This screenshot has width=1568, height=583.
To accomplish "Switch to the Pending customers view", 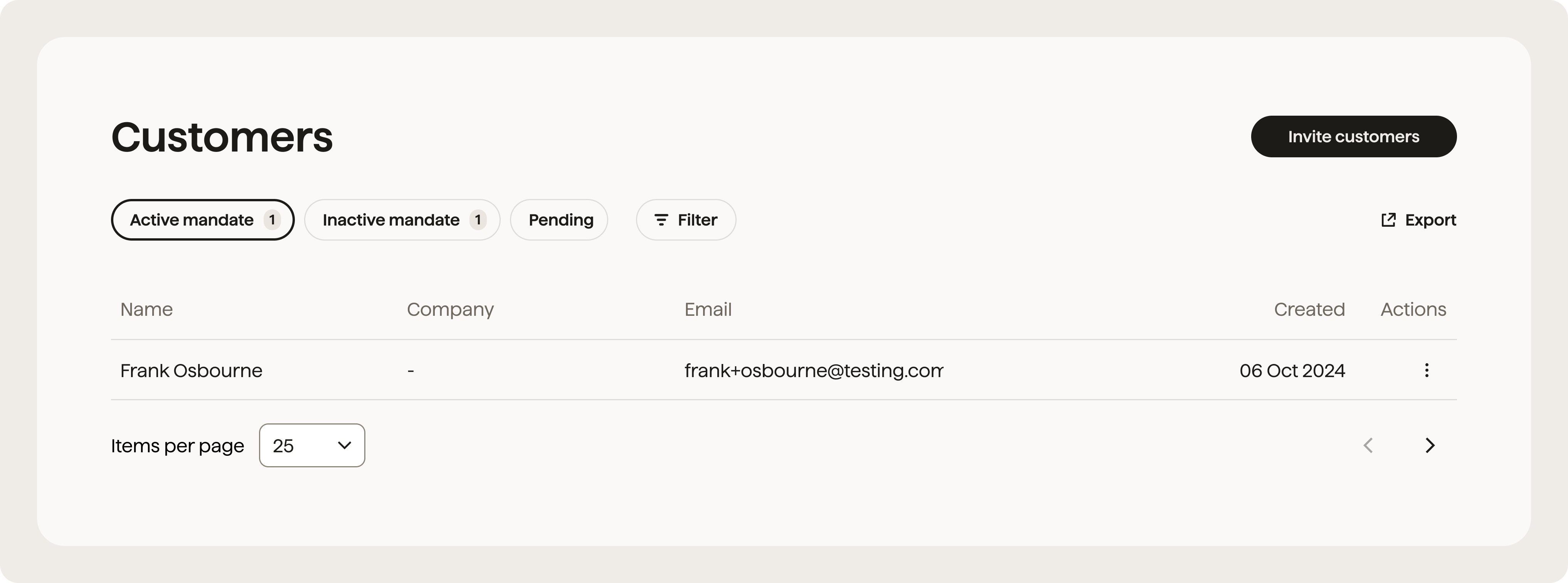I will coord(559,220).
